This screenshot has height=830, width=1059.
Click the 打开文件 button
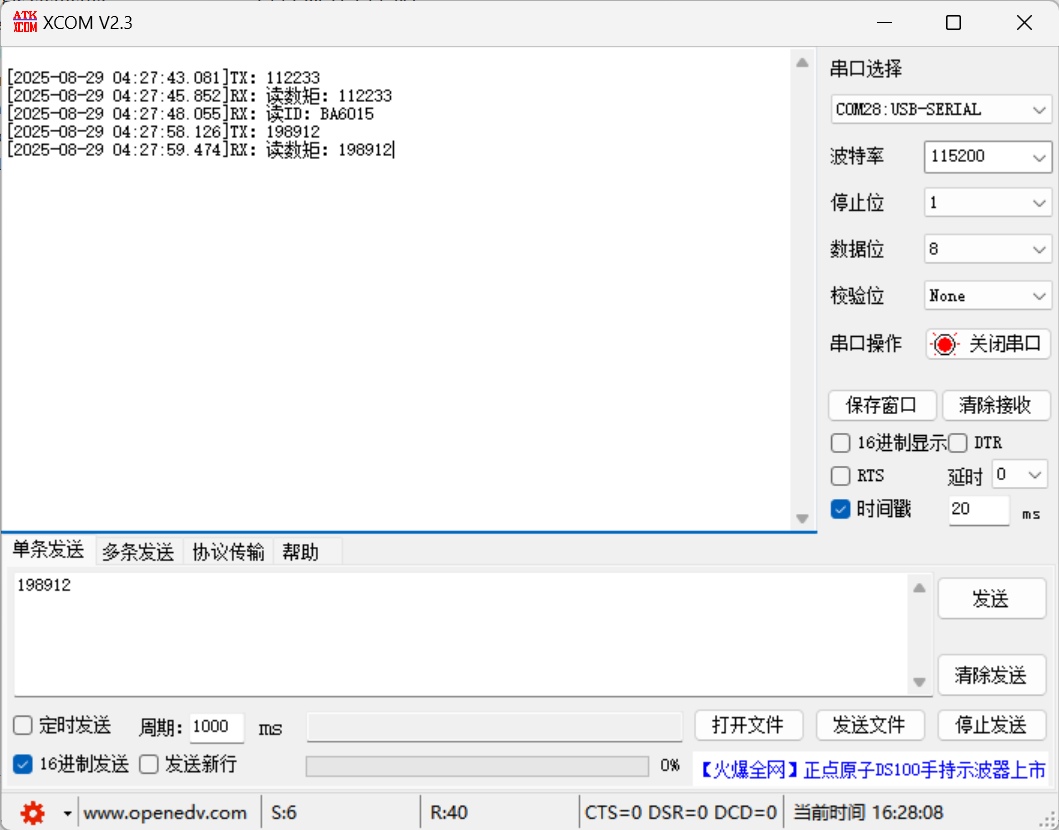pyautogui.click(x=748, y=725)
